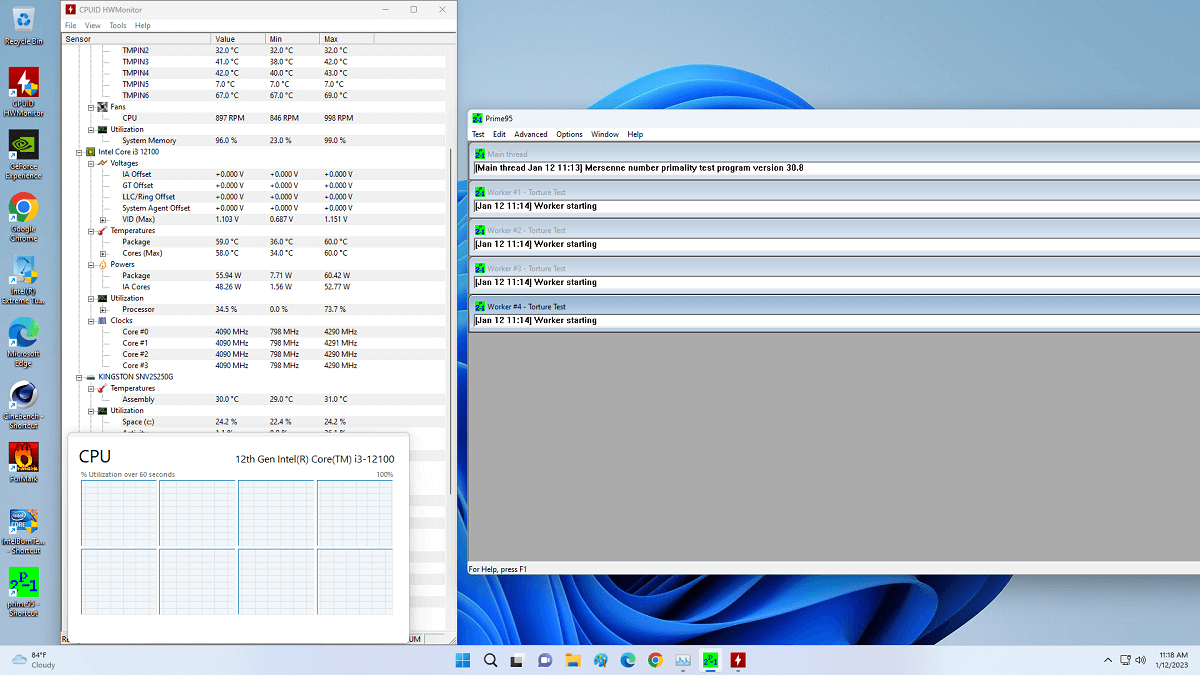Collapse the Intel Core i3 12100 node
Image resolution: width=1200 pixels, height=675 pixels.
pyautogui.click(x=80, y=152)
